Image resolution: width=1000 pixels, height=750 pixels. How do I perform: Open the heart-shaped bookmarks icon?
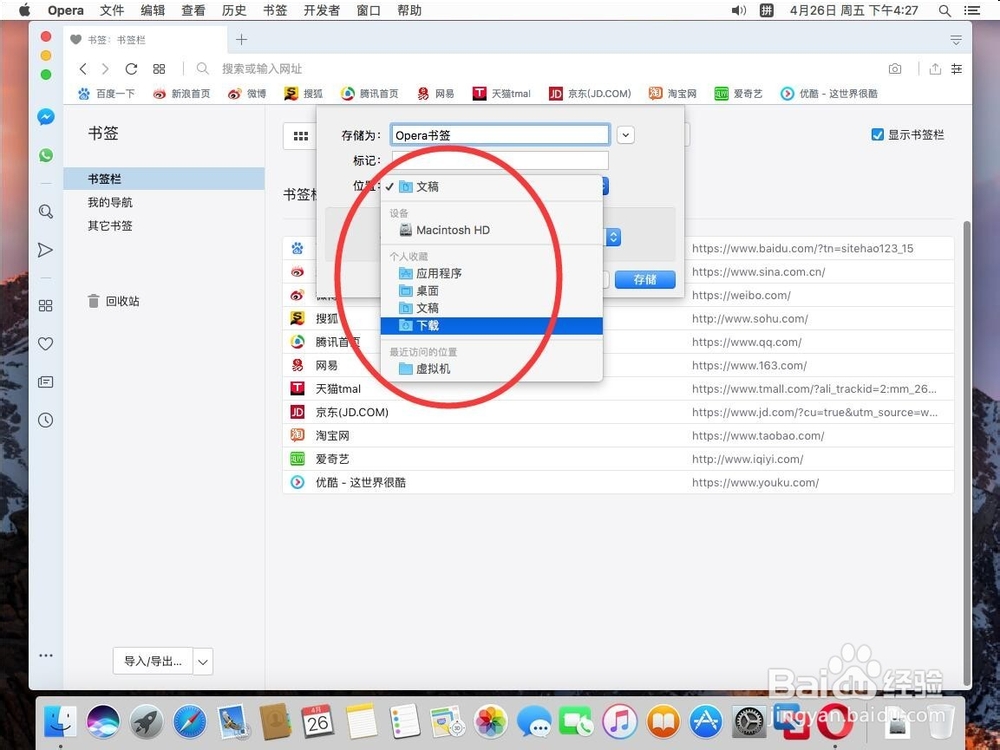click(45, 343)
